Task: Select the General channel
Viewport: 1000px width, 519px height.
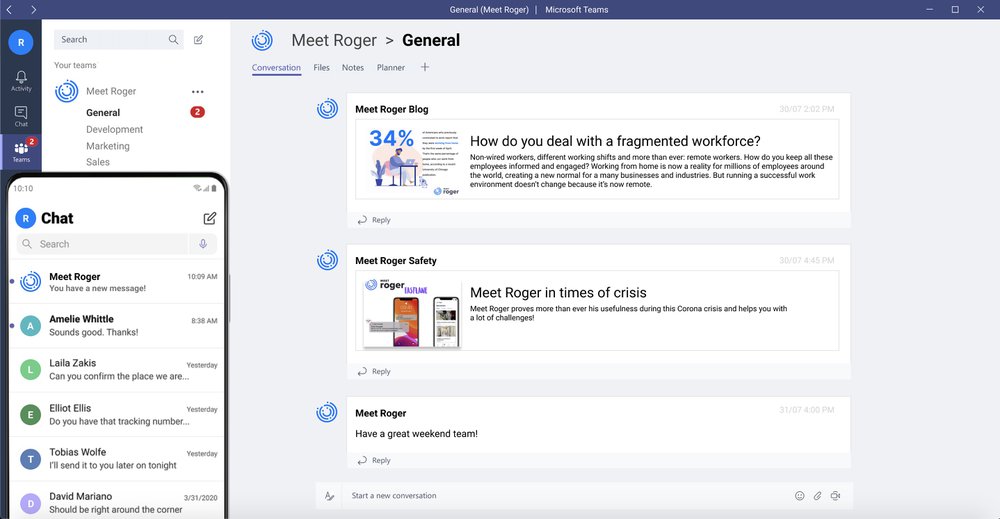Action: [103, 113]
